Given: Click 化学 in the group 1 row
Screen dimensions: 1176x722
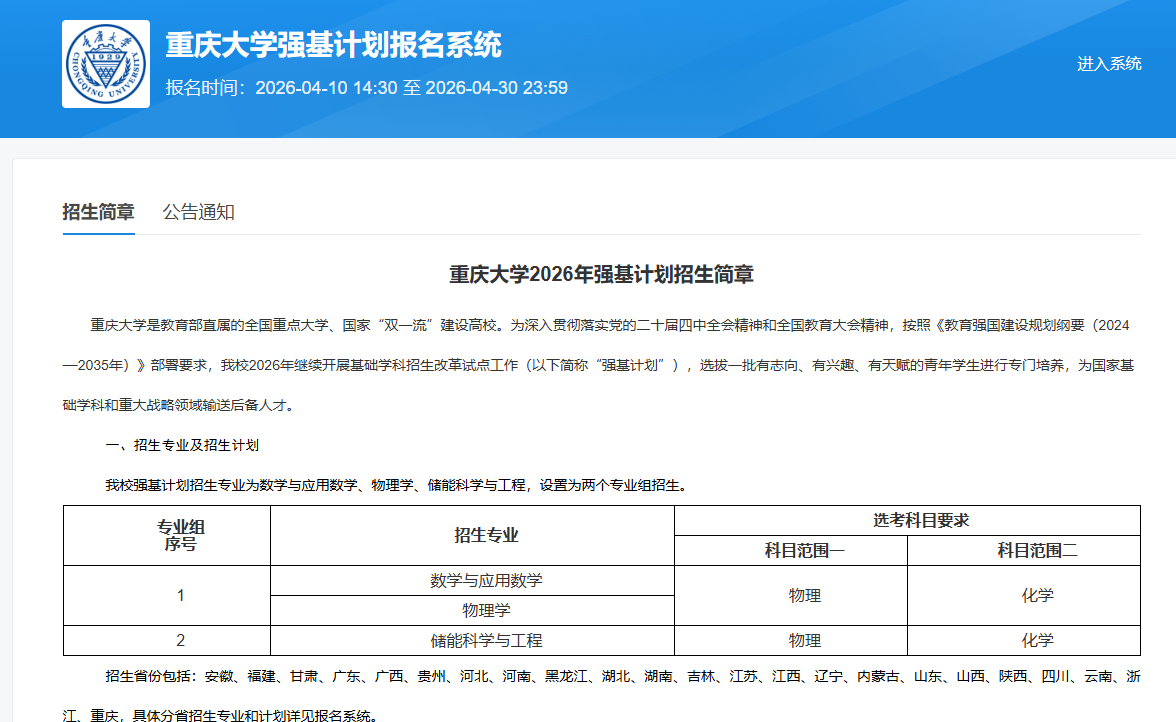Looking at the screenshot, I should pos(1037,596).
